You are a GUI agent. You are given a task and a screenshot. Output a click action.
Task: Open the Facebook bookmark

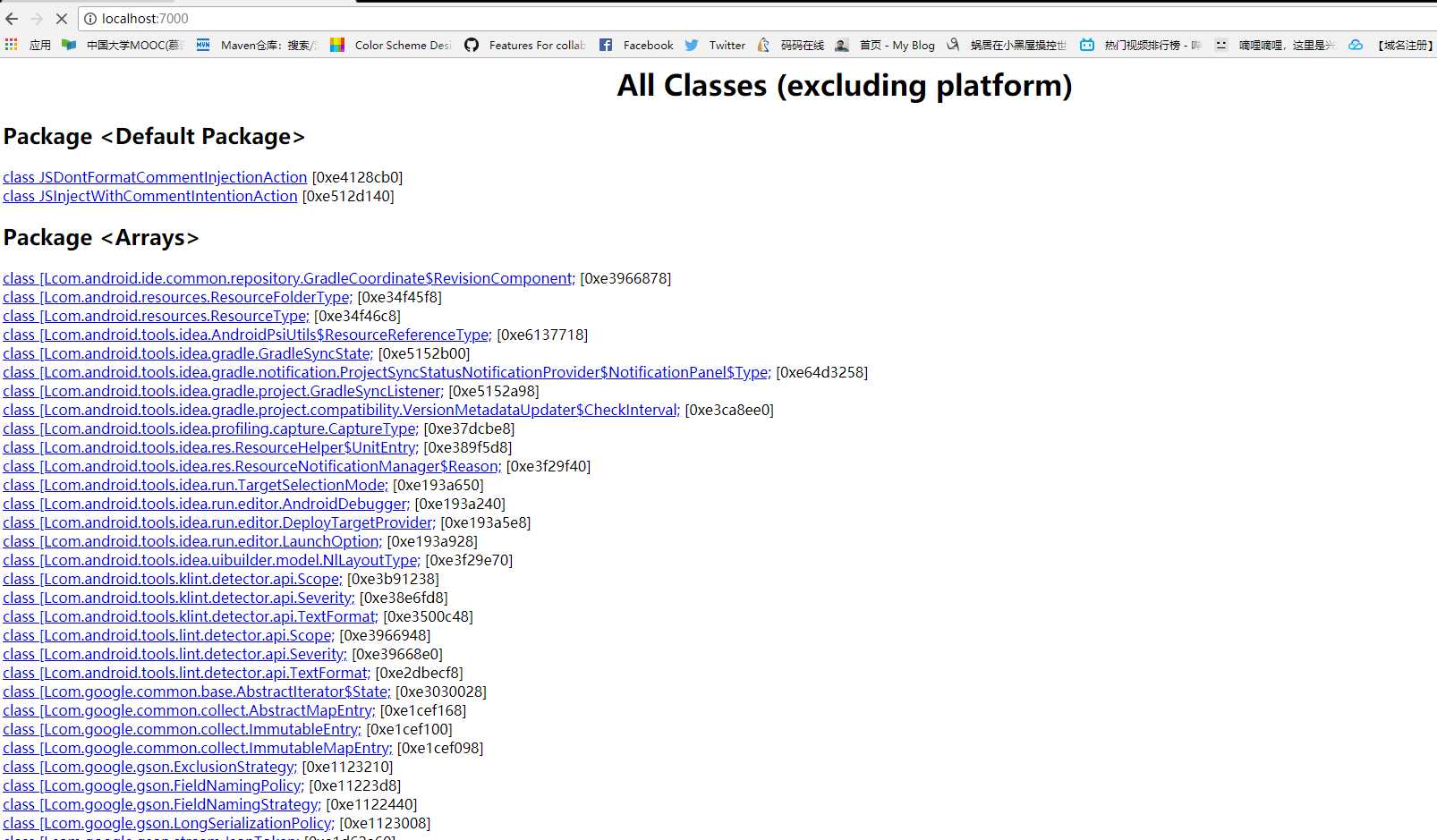(x=636, y=45)
